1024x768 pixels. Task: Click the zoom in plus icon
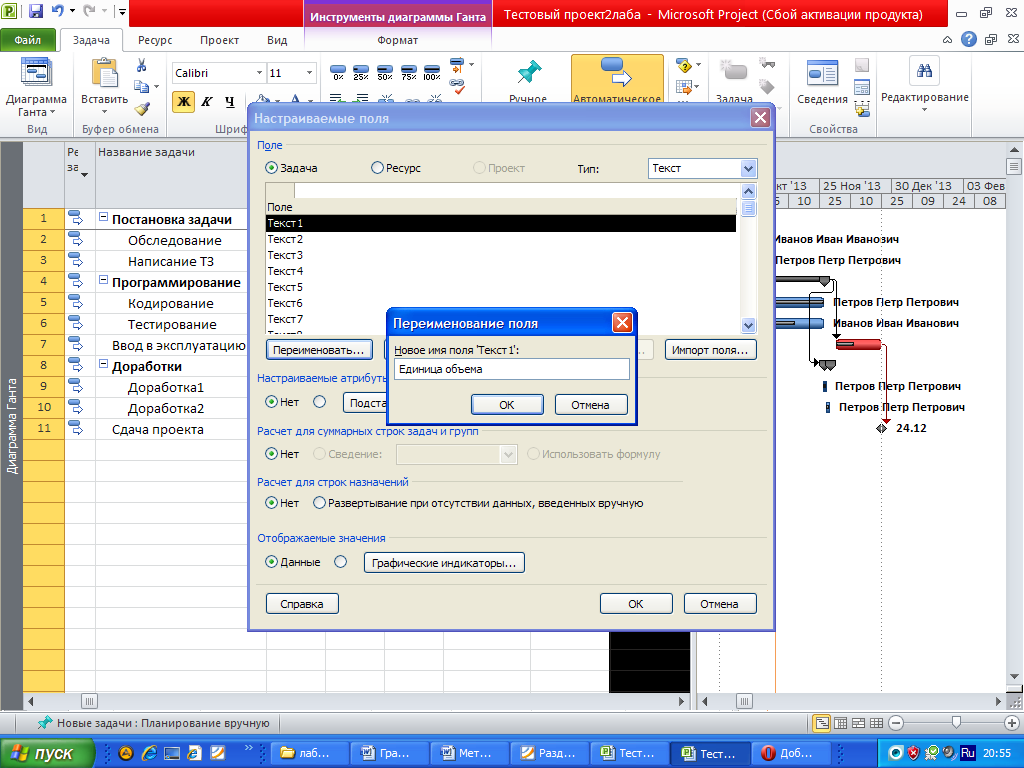(x=1012, y=723)
